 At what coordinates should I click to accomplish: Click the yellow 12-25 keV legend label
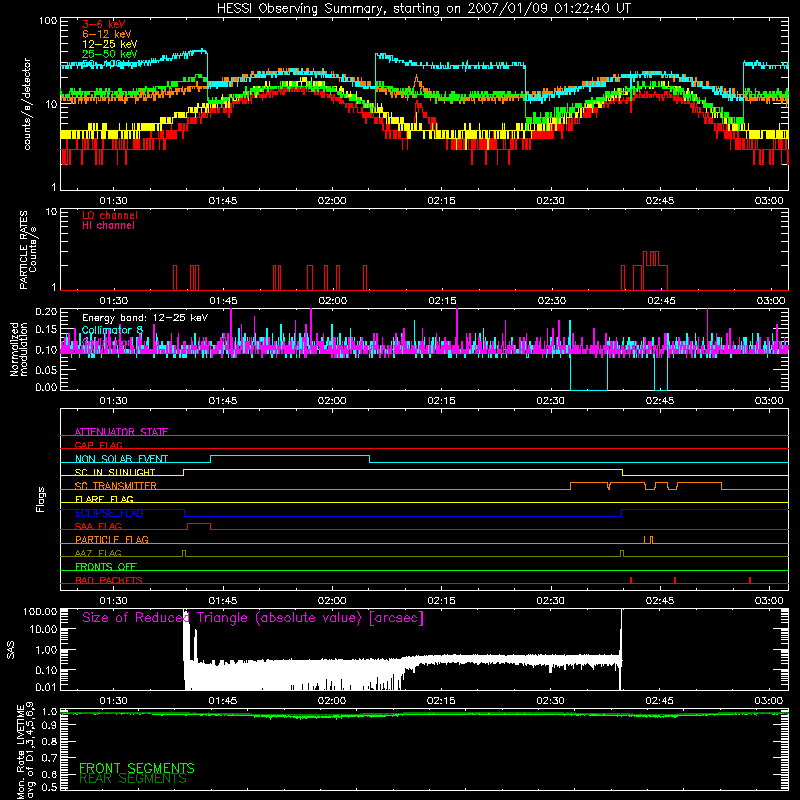point(110,44)
